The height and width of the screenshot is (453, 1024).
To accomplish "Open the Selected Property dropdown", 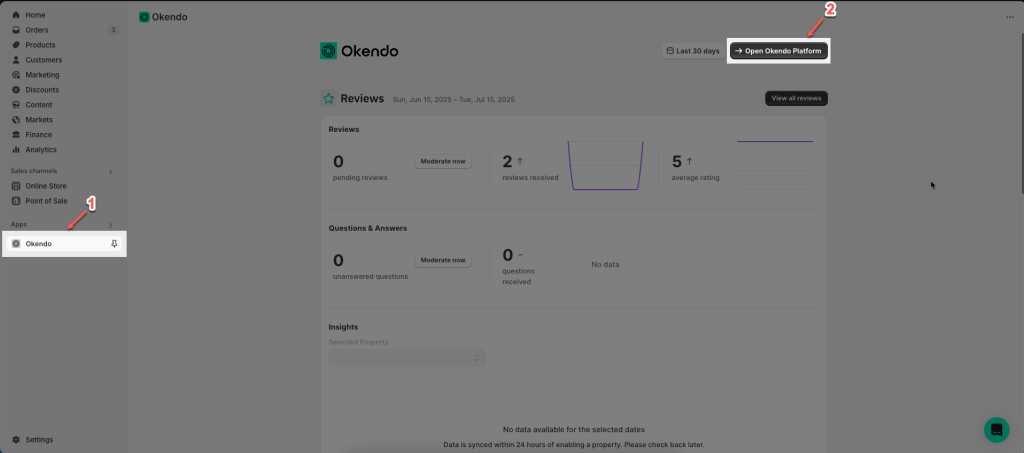I will 407,358.
